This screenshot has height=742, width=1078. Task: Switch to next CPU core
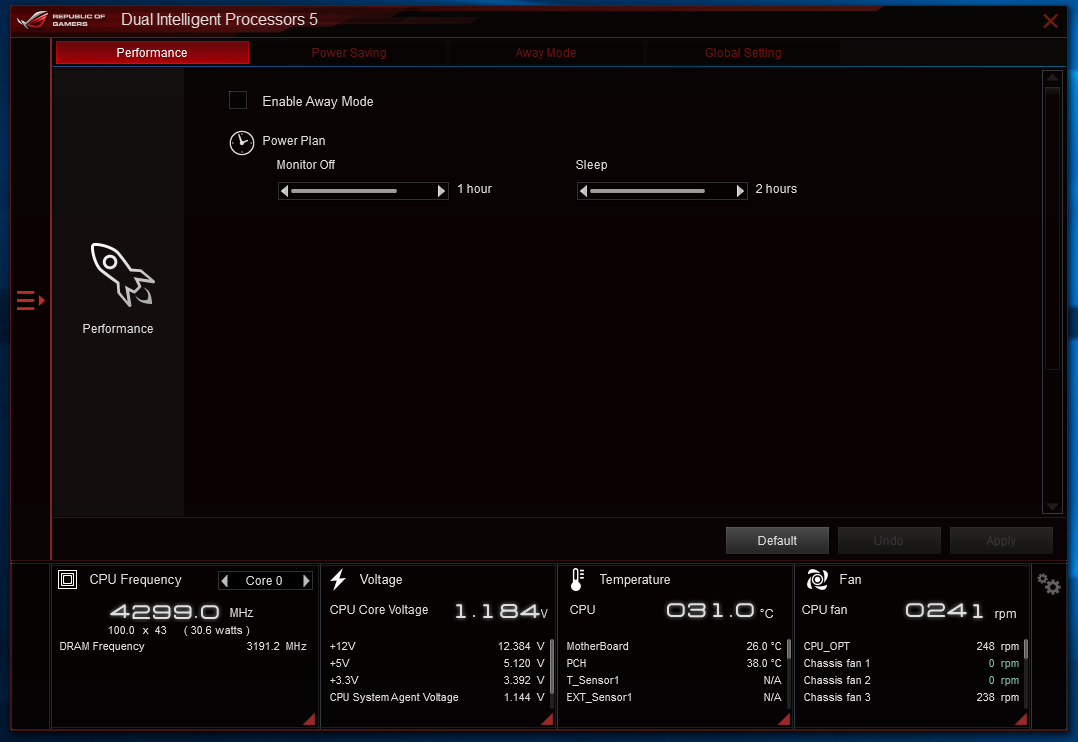306,580
